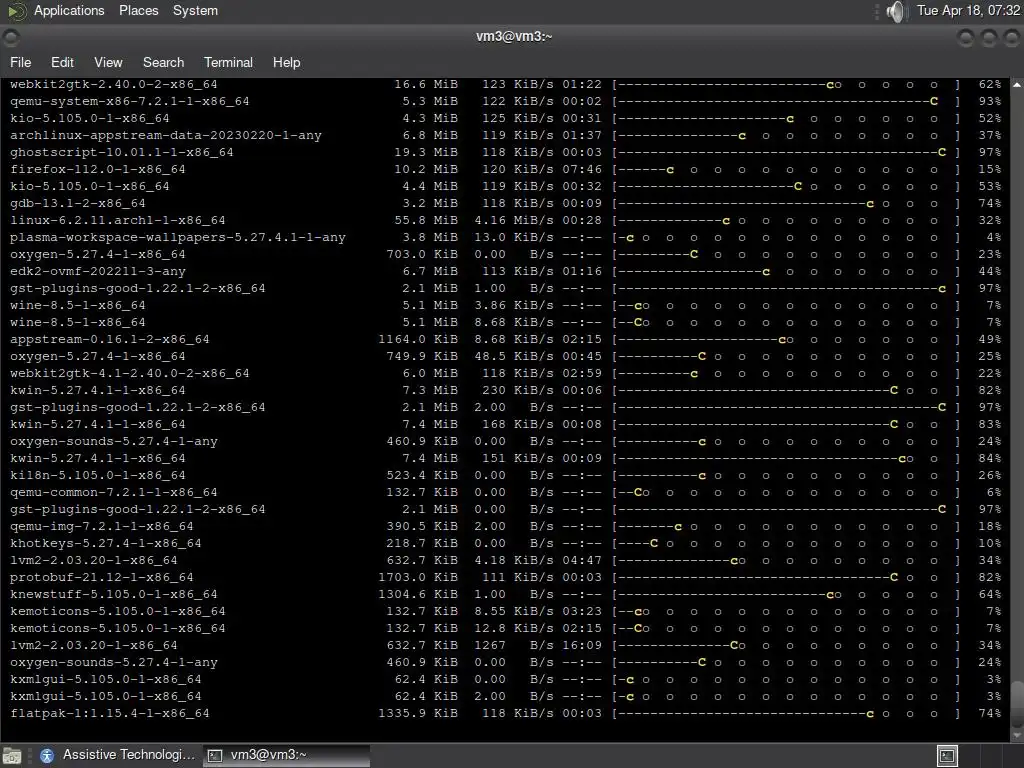This screenshot has width=1024, height=768.
Task: Click the 4.16 MiB/s speed value
Action: pyautogui.click(x=514, y=220)
